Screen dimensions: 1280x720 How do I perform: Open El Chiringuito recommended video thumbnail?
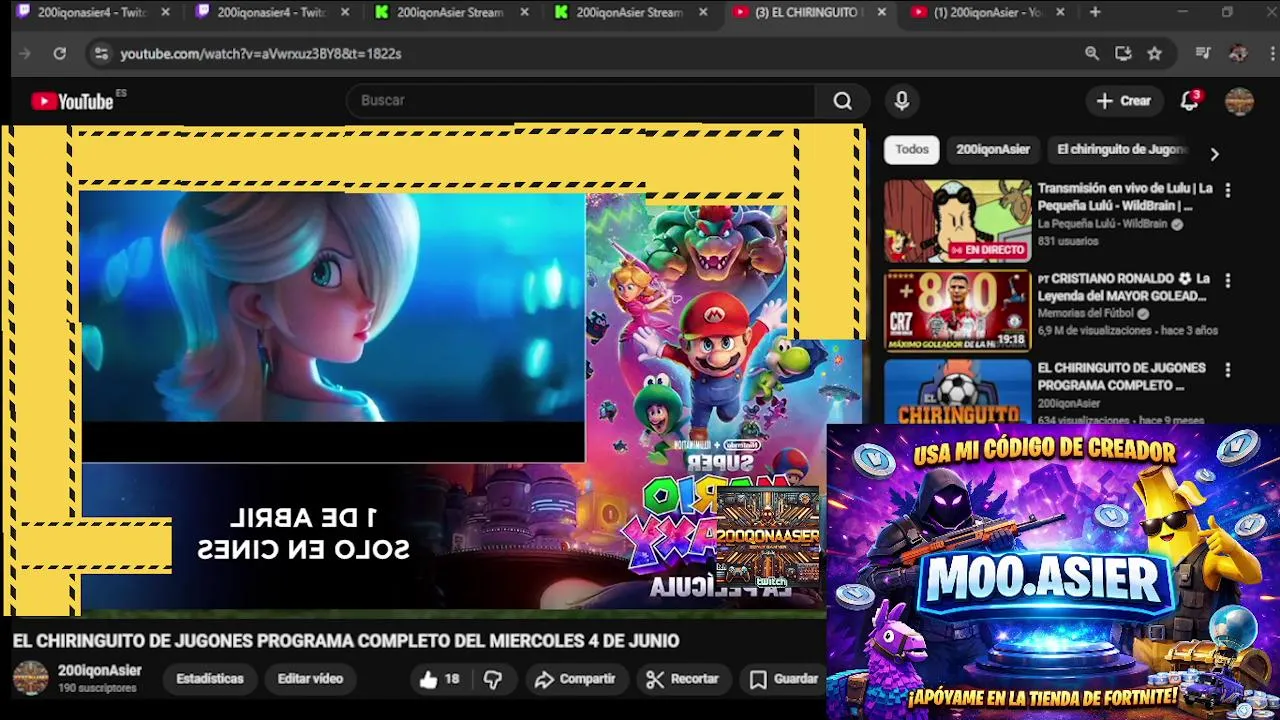pyautogui.click(x=957, y=392)
